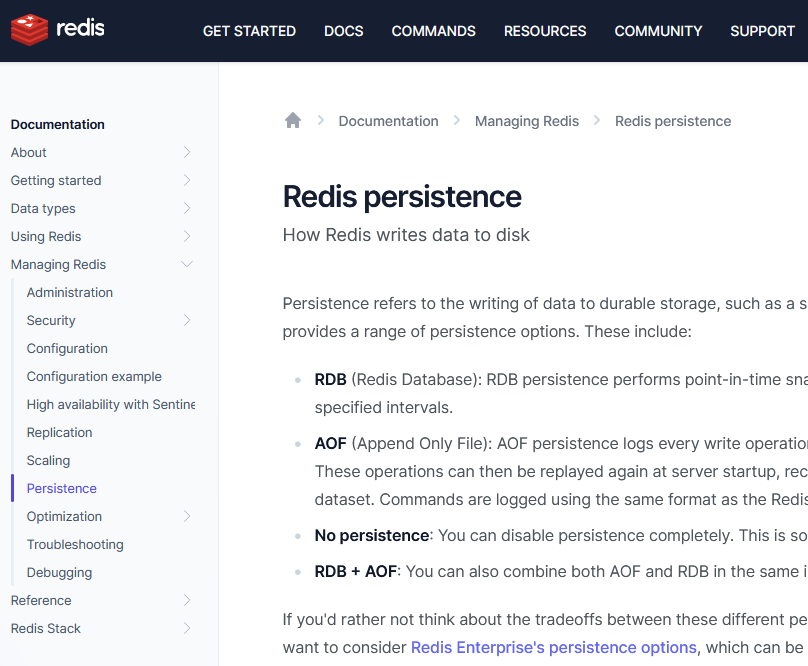
Task: Select Replication in the sidebar
Action: 59,432
